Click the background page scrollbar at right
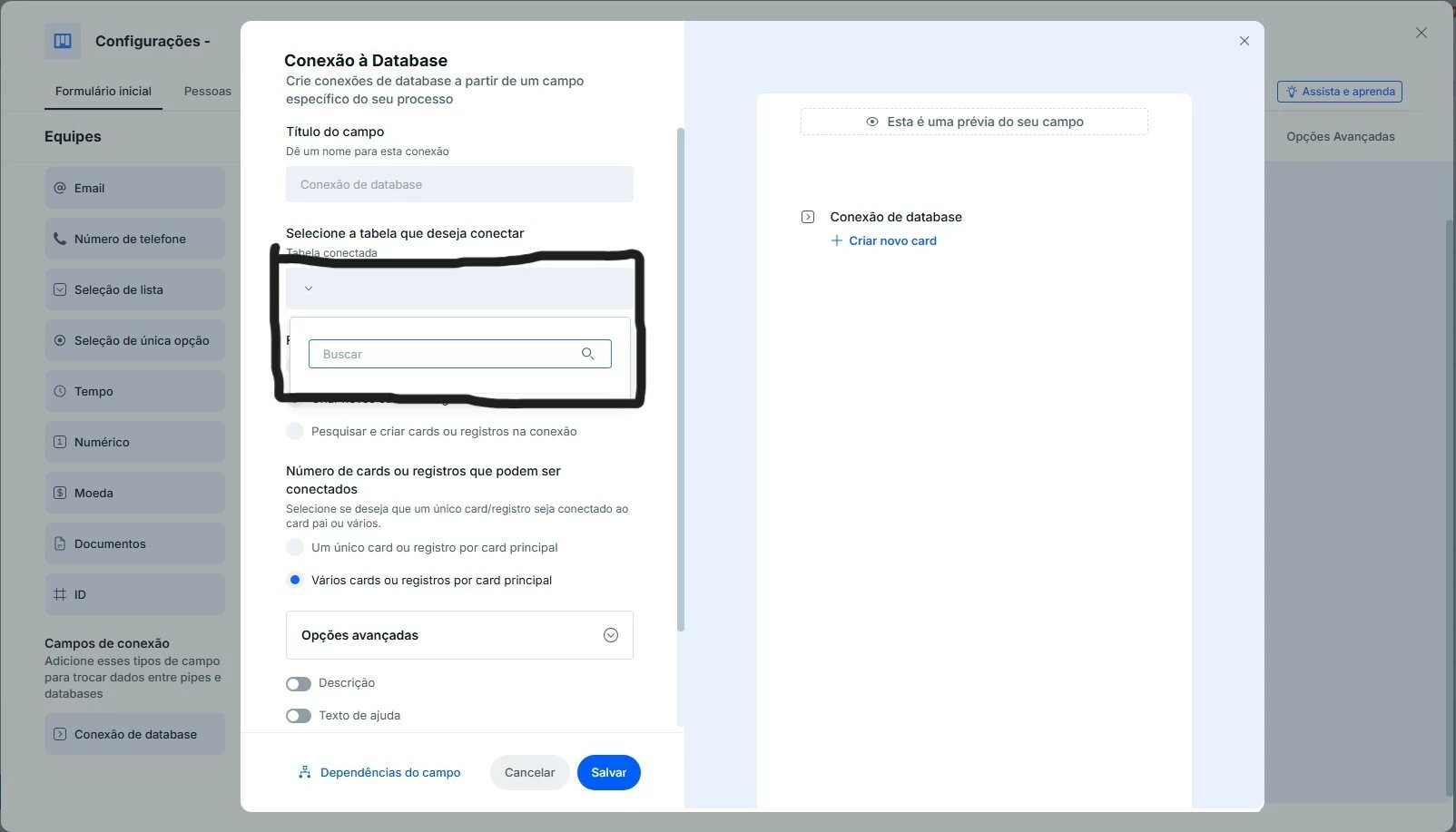Screen dimensions: 1456x832 tap(1450, 508)
